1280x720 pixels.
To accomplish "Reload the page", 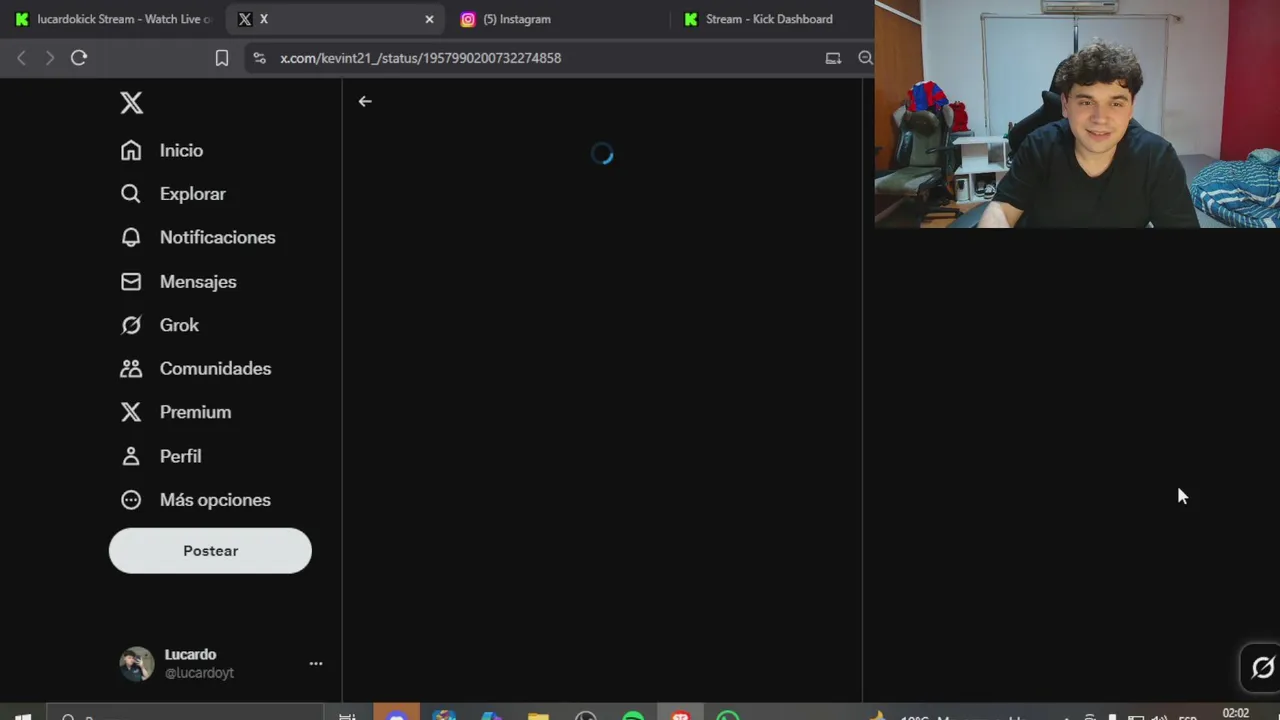I will 79,58.
